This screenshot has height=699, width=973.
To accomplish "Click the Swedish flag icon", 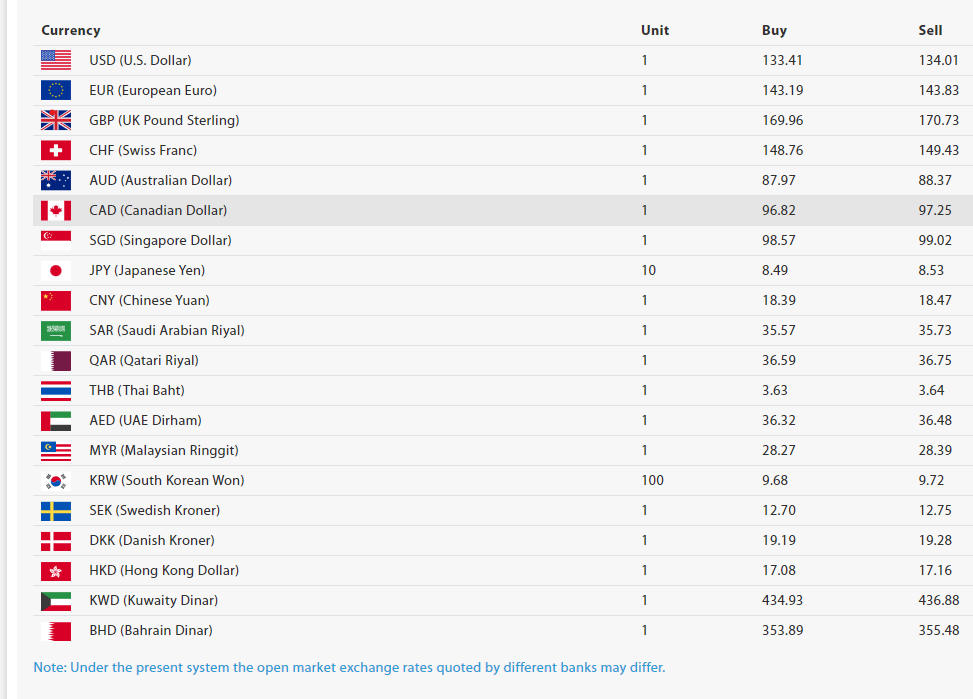I will (56, 510).
